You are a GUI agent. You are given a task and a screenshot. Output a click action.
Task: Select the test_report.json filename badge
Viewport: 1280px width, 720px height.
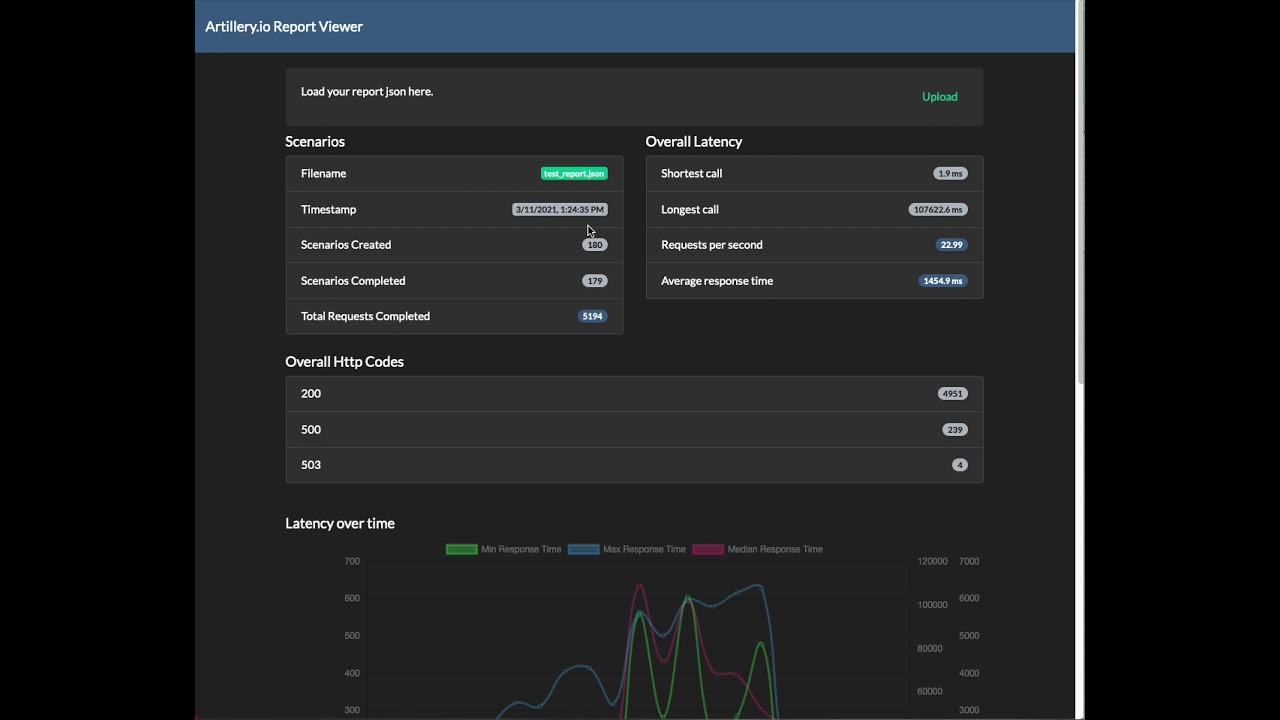[574, 174]
